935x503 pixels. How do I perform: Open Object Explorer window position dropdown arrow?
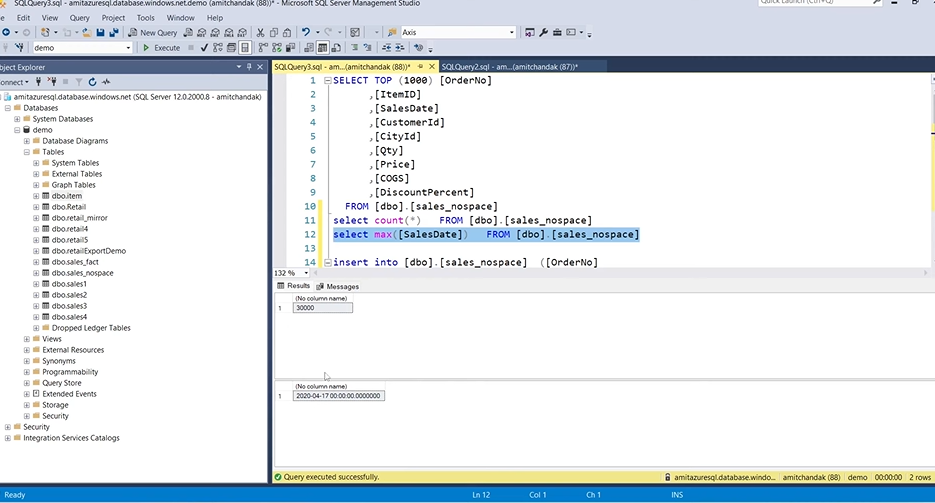pyautogui.click(x=239, y=67)
